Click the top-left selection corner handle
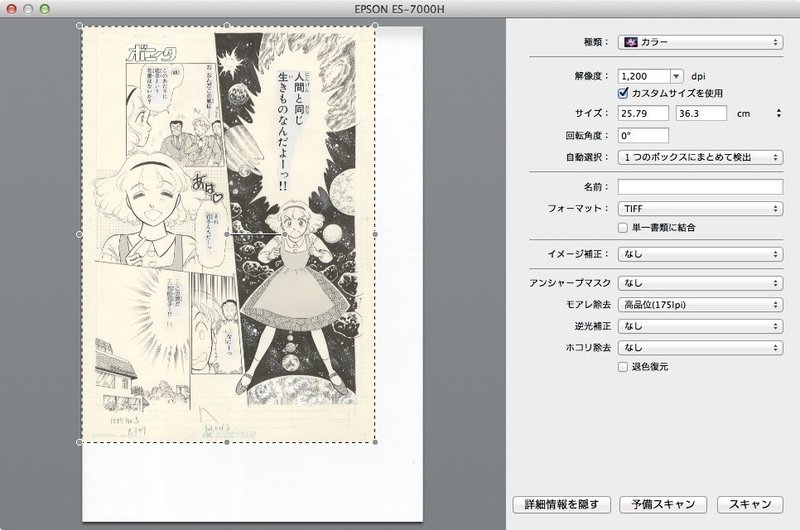The image size is (800, 530). (x=80, y=25)
